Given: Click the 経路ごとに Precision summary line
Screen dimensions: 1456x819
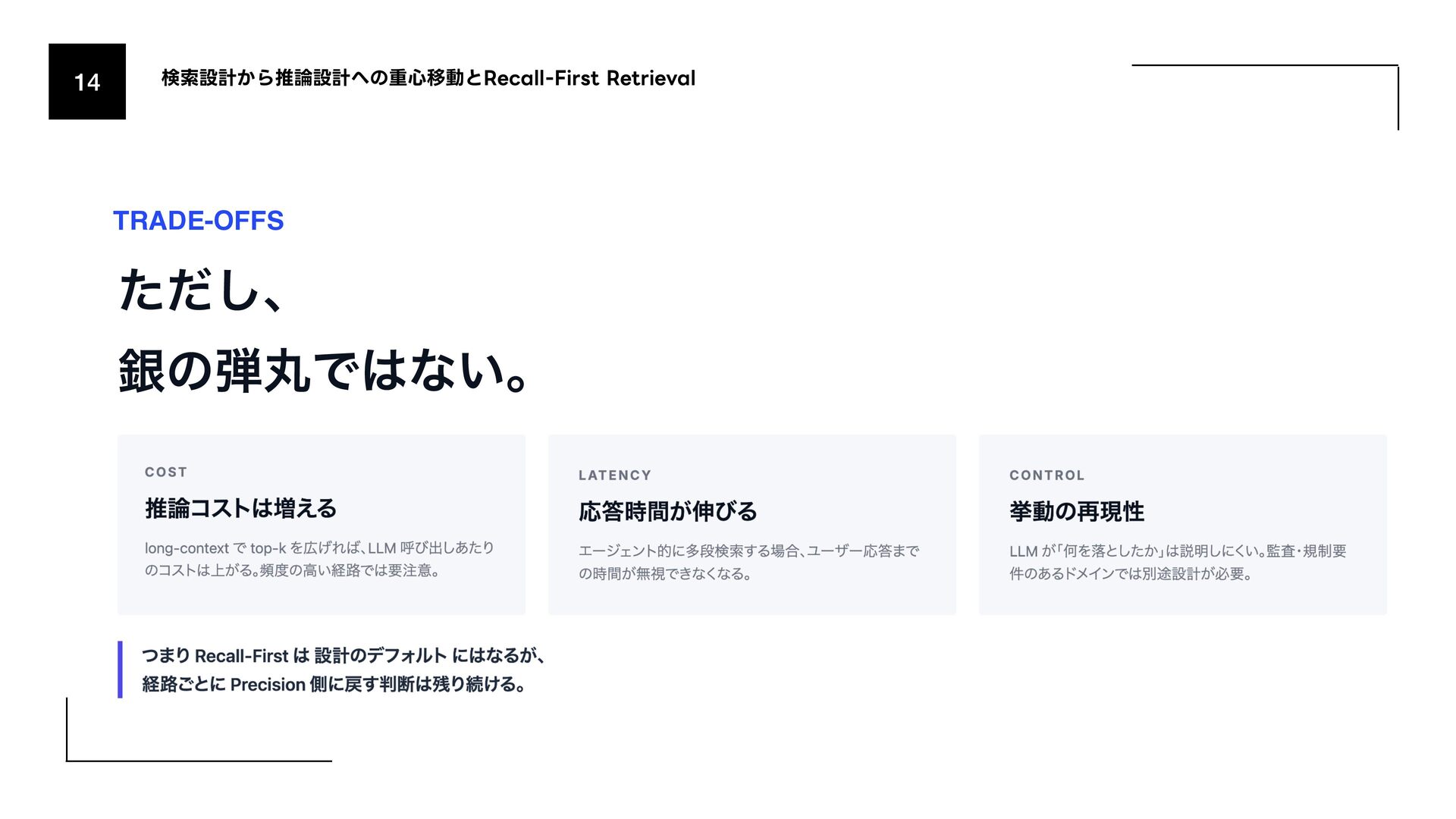Looking at the screenshot, I should pyautogui.click(x=334, y=684).
